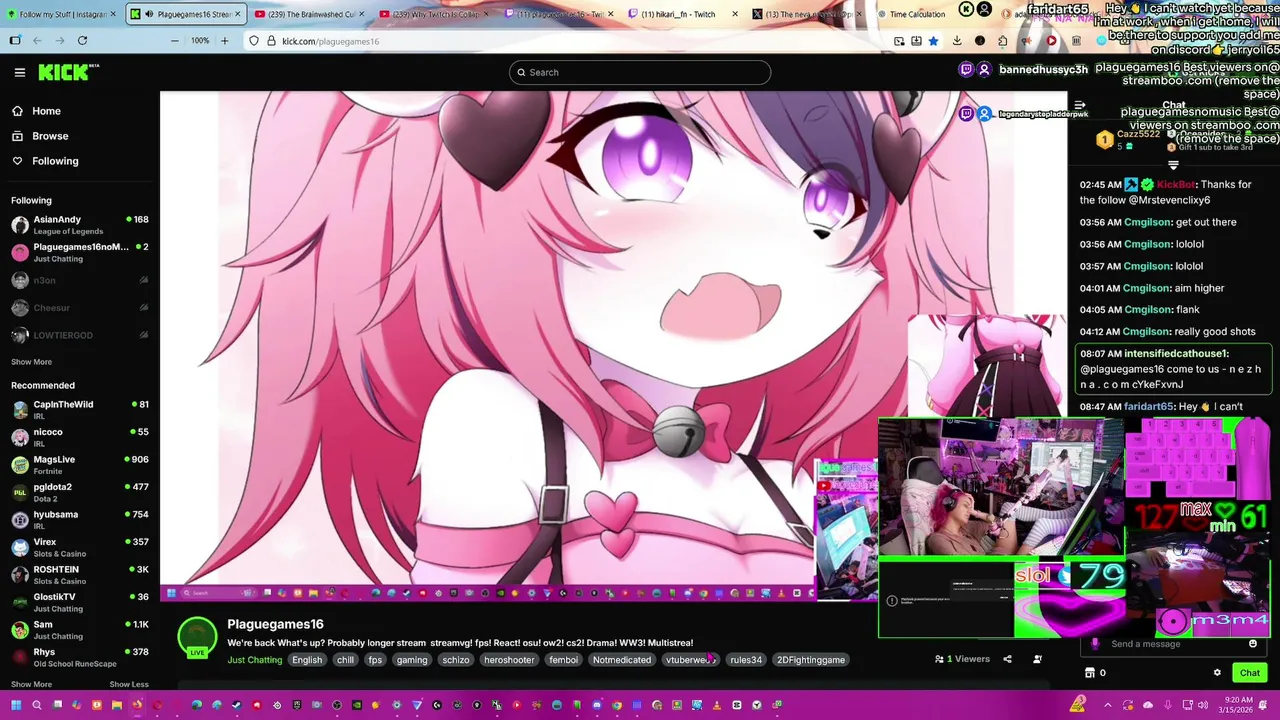
Task: Open Rhys Old School RuneScape channel
Action: [80, 657]
